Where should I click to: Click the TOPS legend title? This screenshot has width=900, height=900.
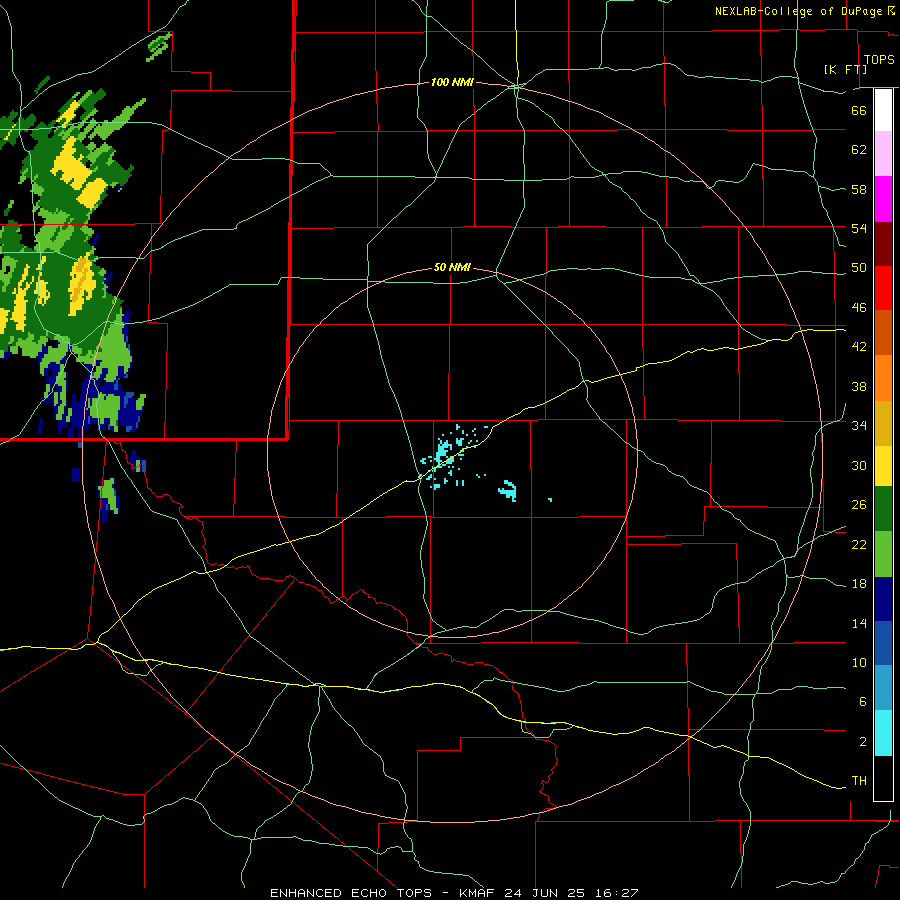(879, 60)
